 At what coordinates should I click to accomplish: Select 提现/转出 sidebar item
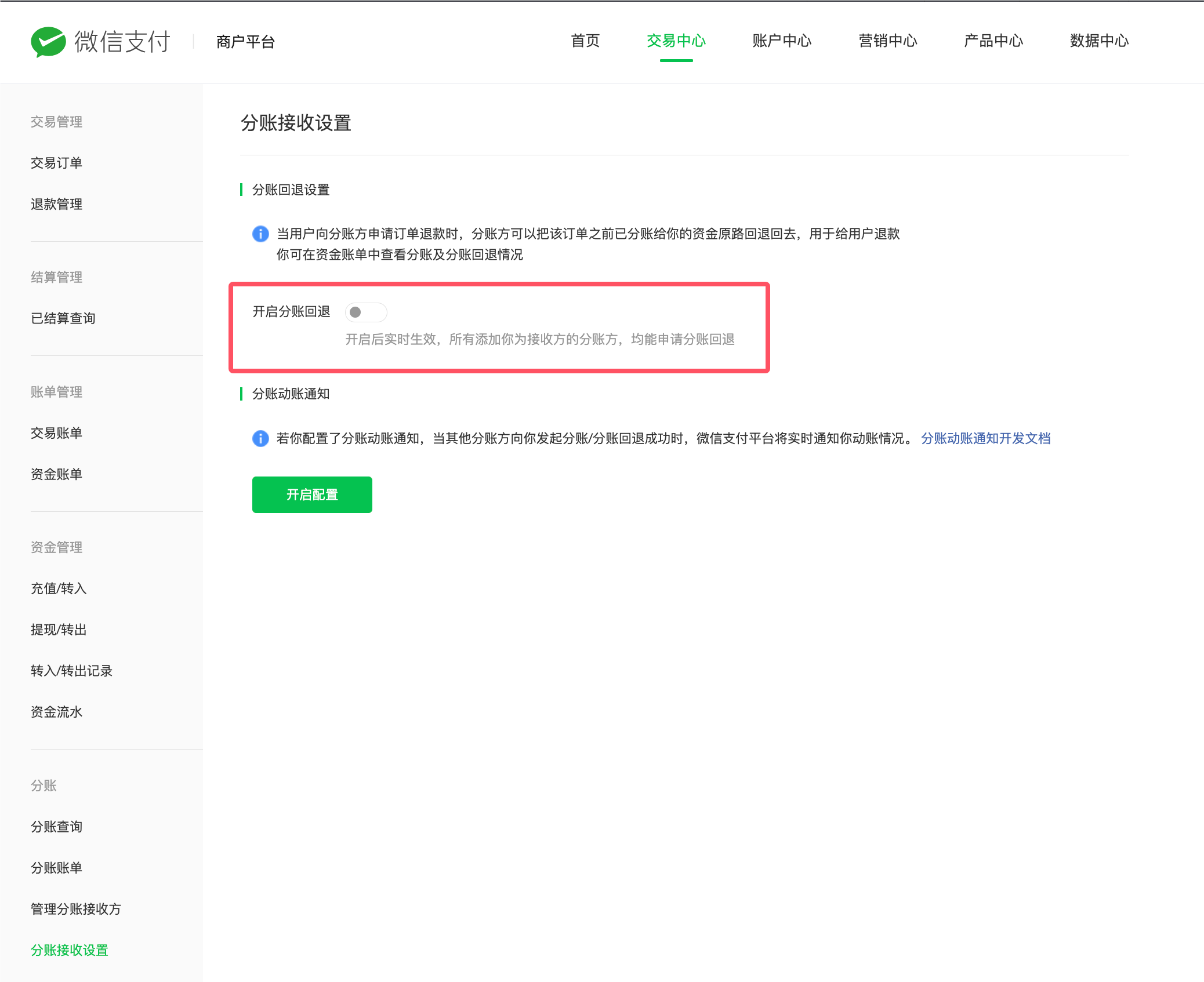coord(59,630)
